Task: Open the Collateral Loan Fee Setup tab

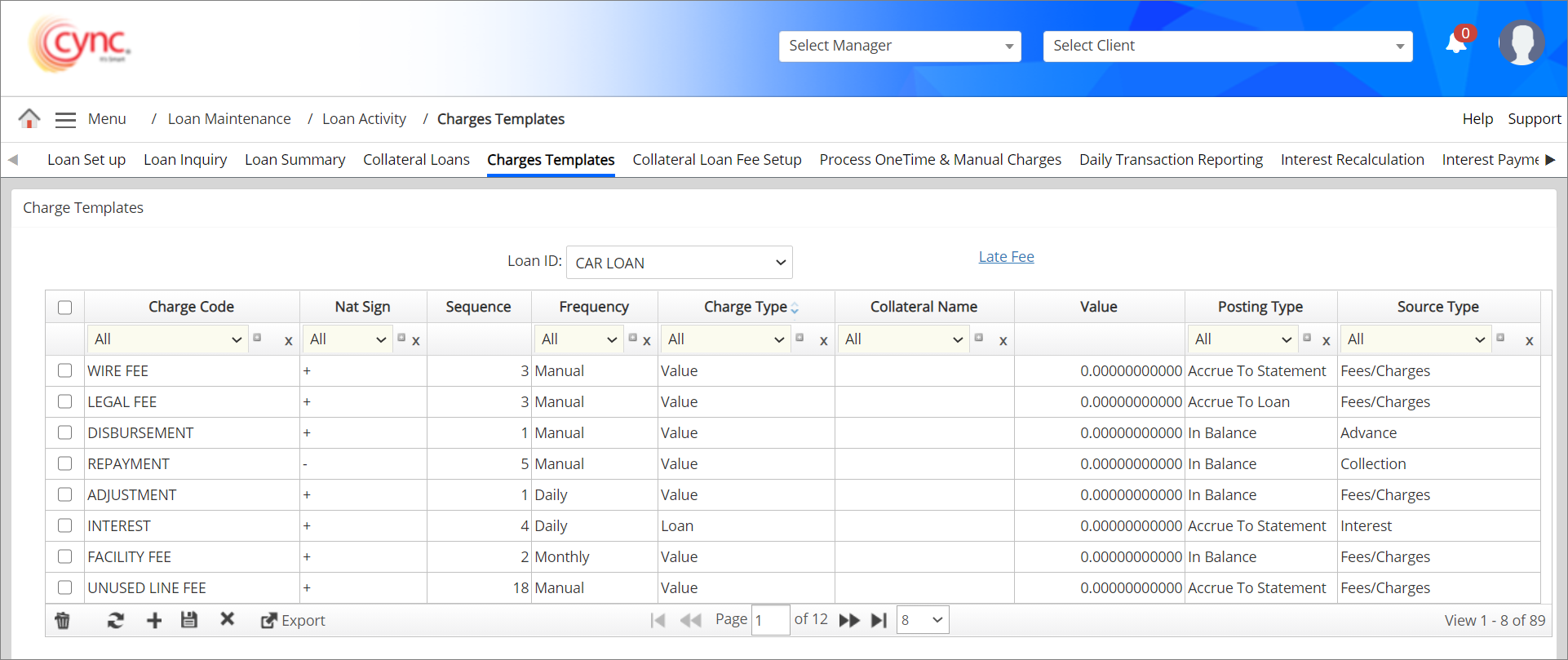Action: coord(716,160)
